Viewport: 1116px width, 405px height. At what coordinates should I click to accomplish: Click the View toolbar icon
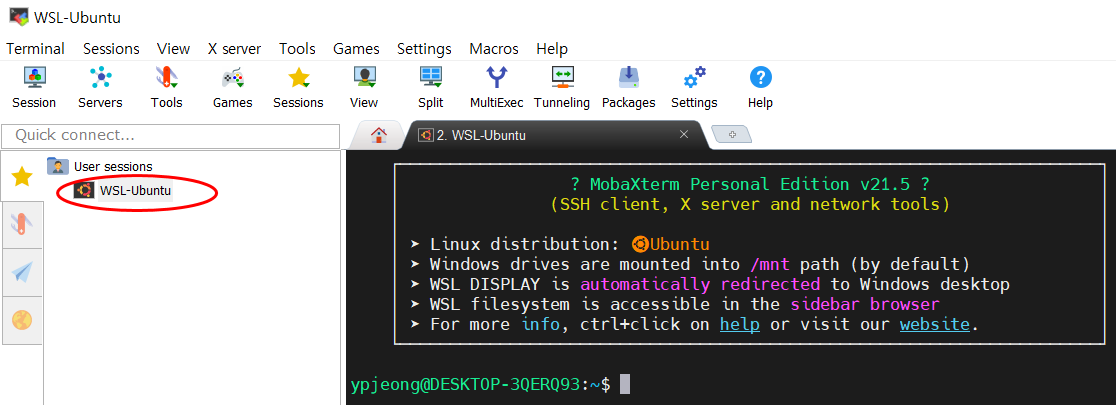point(364,88)
